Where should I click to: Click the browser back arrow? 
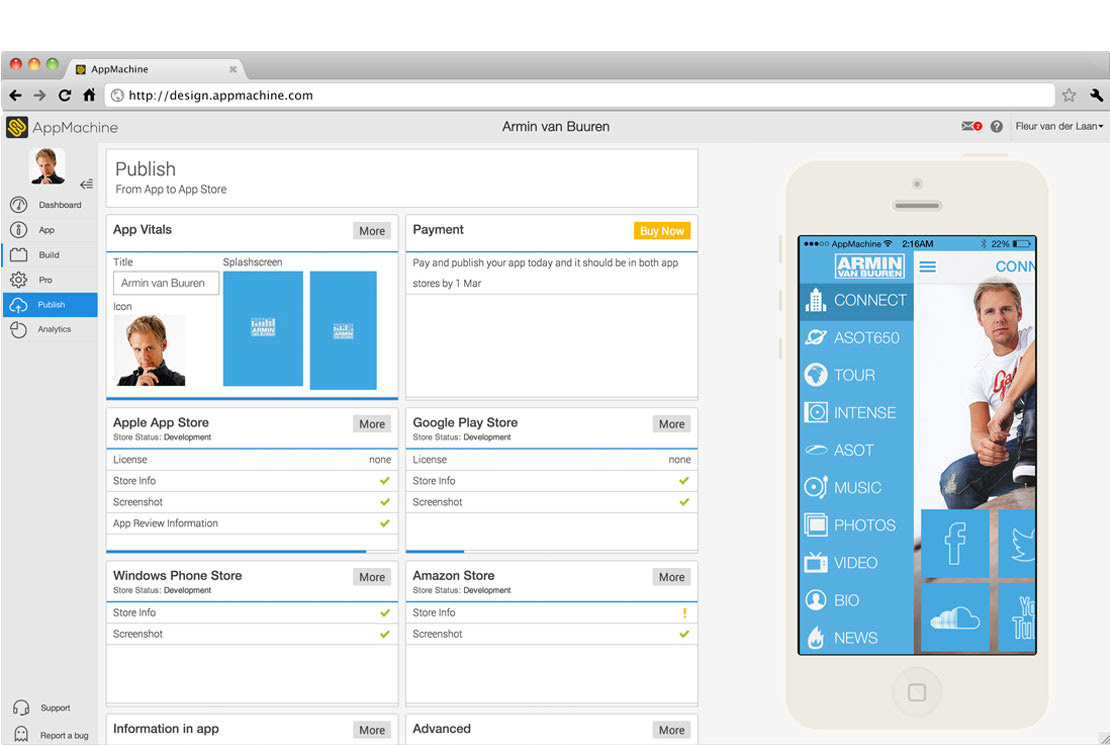pyautogui.click(x=16, y=95)
